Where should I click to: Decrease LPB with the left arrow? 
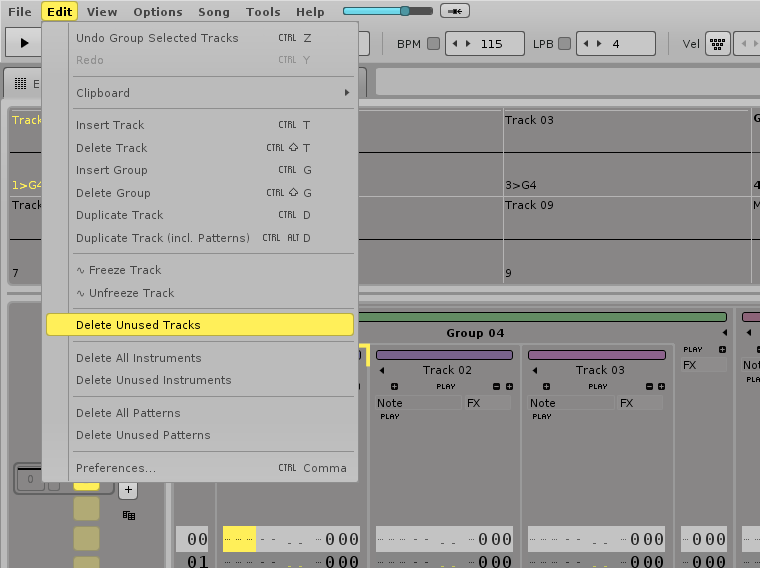pos(586,44)
